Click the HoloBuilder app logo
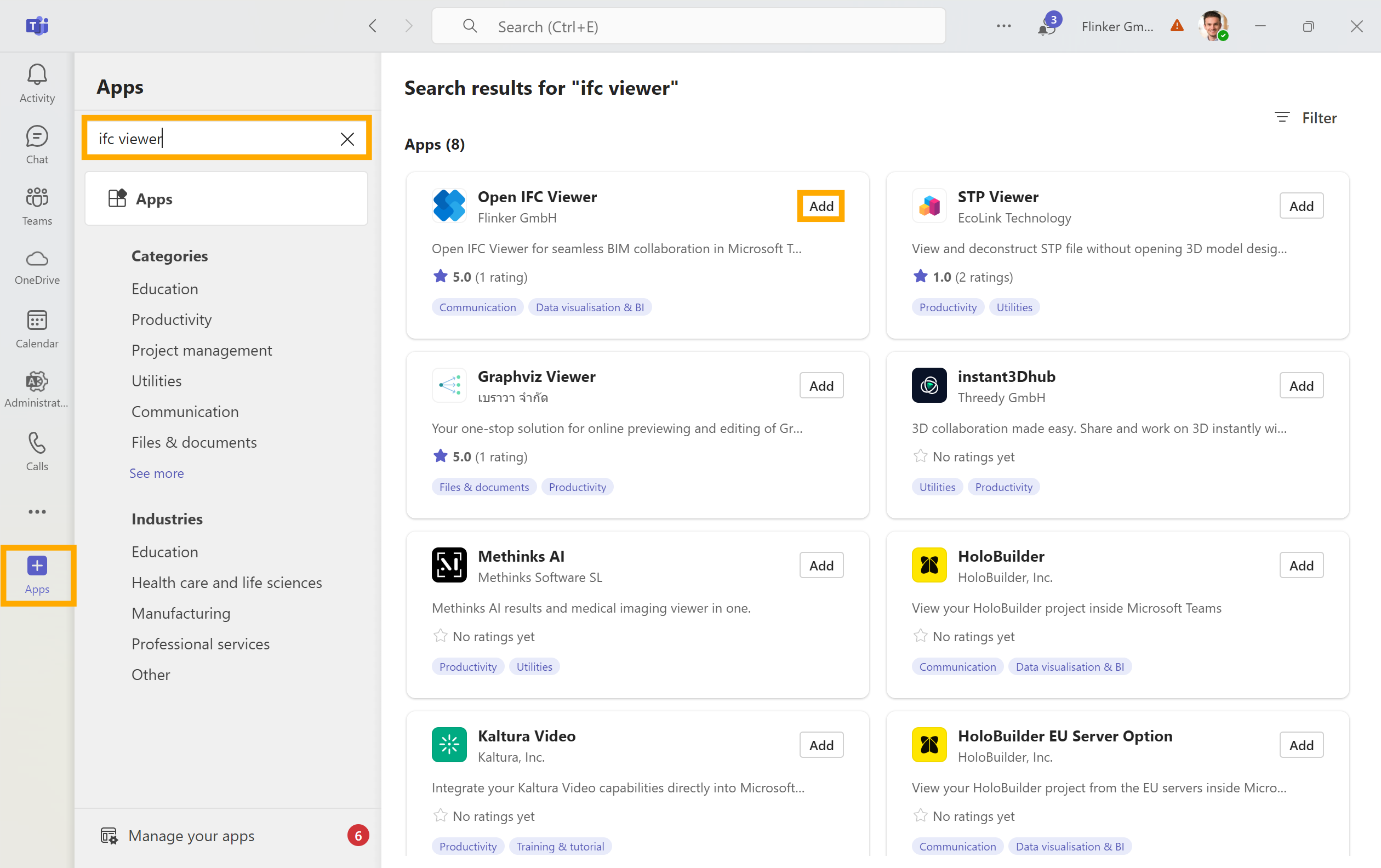Image resolution: width=1381 pixels, height=868 pixels. coord(929,565)
